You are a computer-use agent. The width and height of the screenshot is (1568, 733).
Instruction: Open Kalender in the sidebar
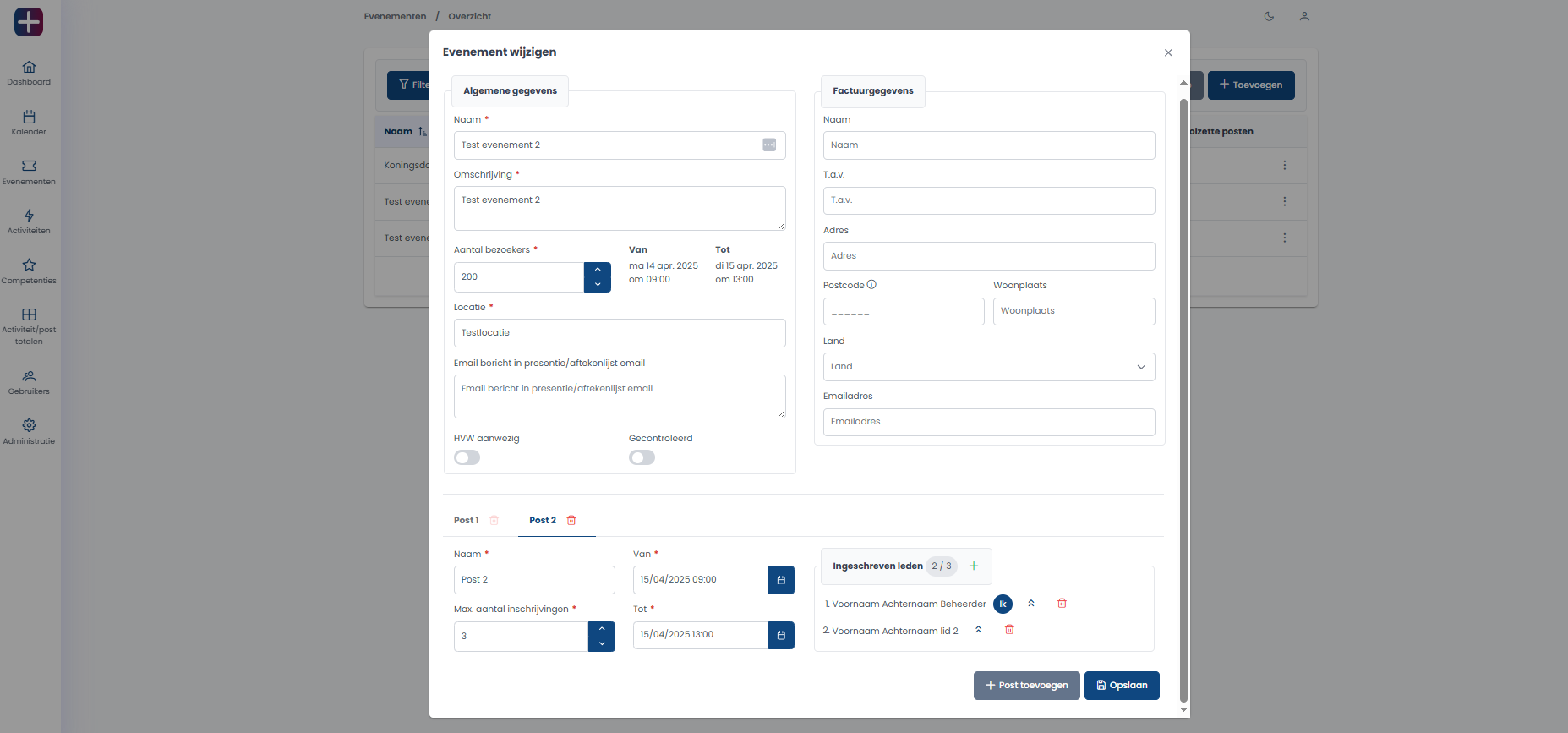point(29,123)
